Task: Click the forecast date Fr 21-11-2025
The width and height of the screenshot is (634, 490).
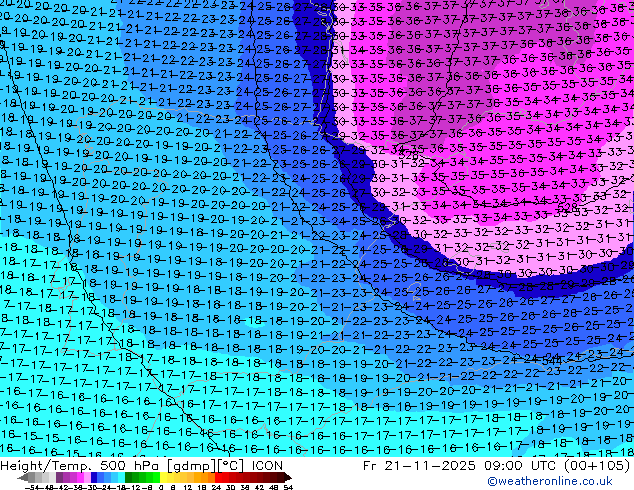Action: 419,466
